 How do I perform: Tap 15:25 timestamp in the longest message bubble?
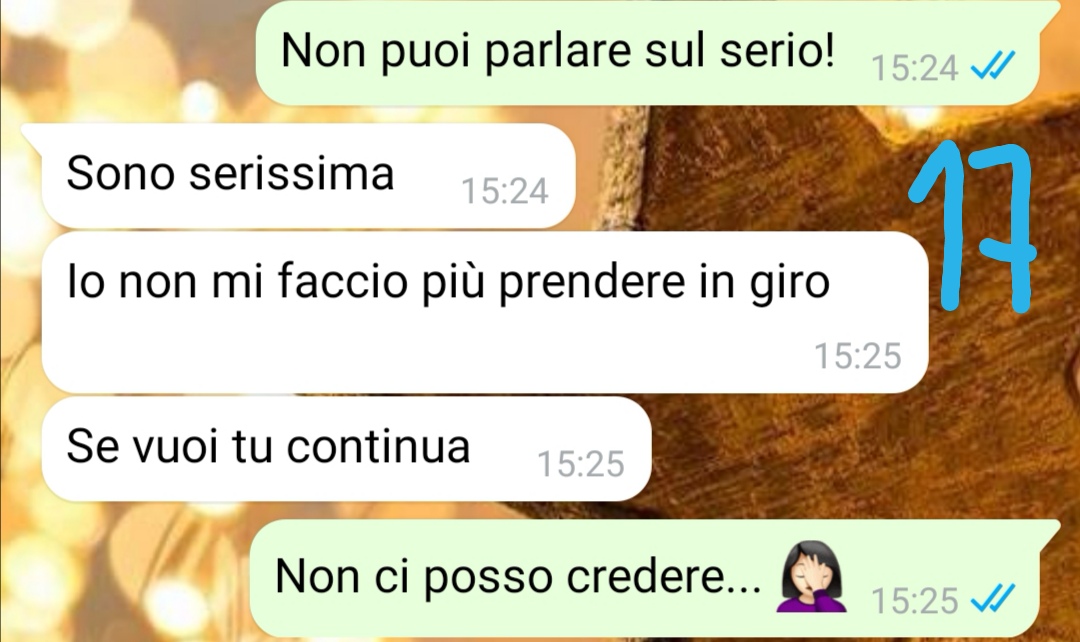(x=858, y=356)
